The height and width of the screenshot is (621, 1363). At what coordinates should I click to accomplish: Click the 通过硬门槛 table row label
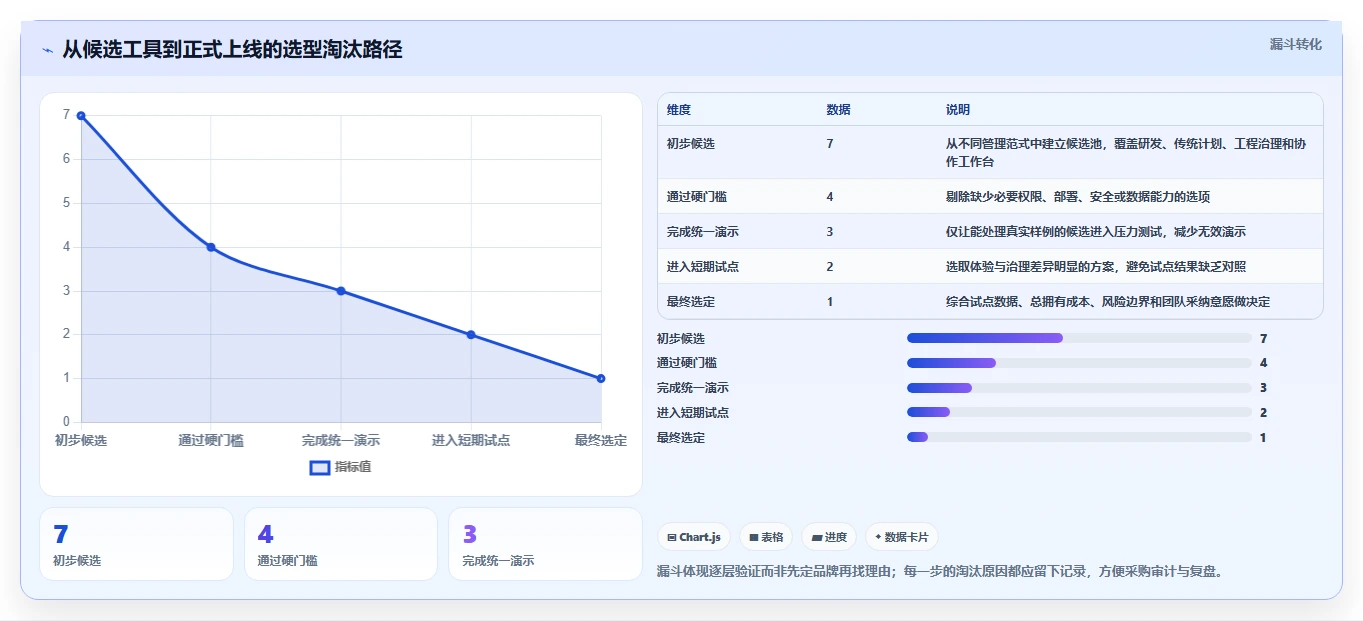click(697, 197)
